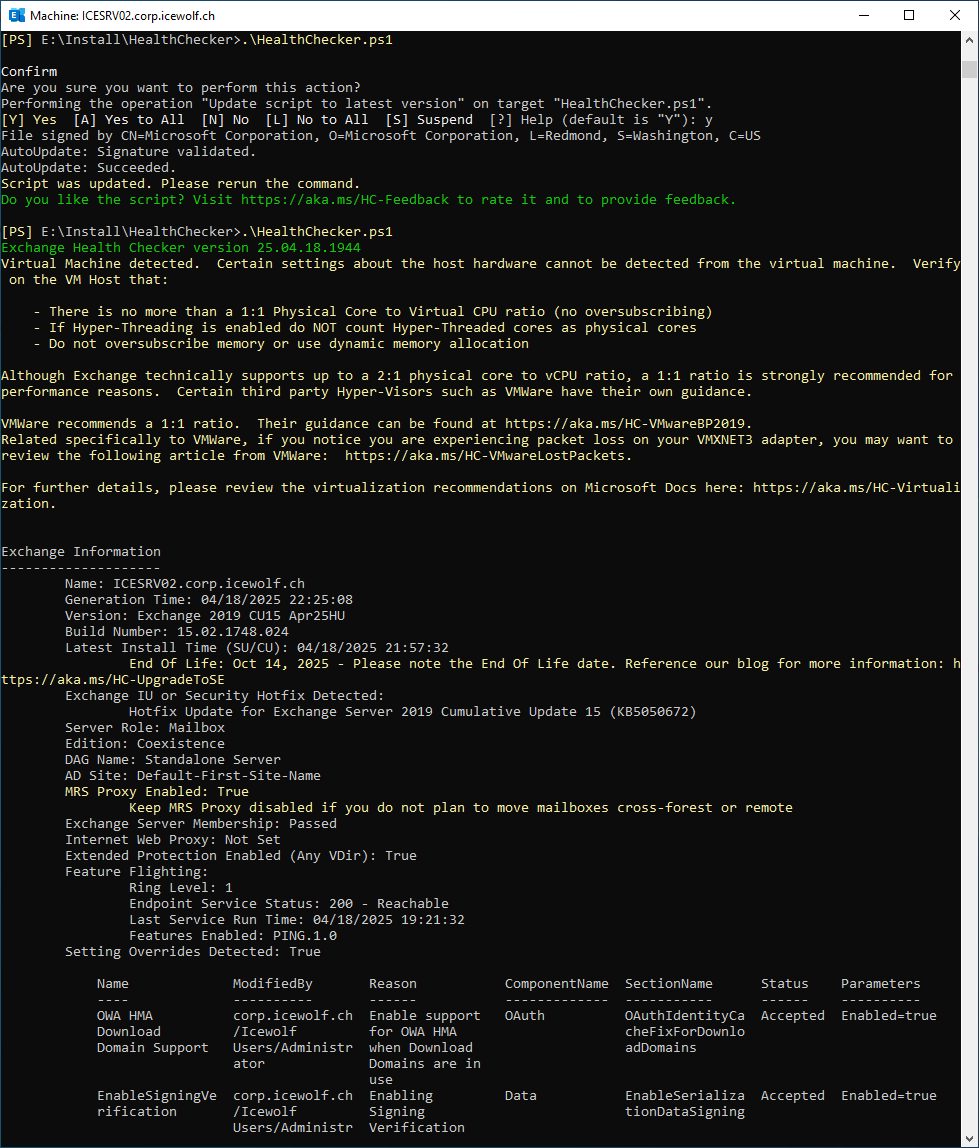Click the aka.ms/HC-UpgradeToSE link text

tap(113, 680)
